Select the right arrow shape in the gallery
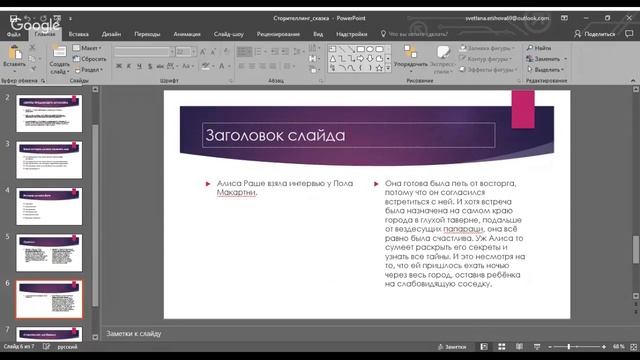Viewport: 640px width, 360px height. click(x=361, y=59)
